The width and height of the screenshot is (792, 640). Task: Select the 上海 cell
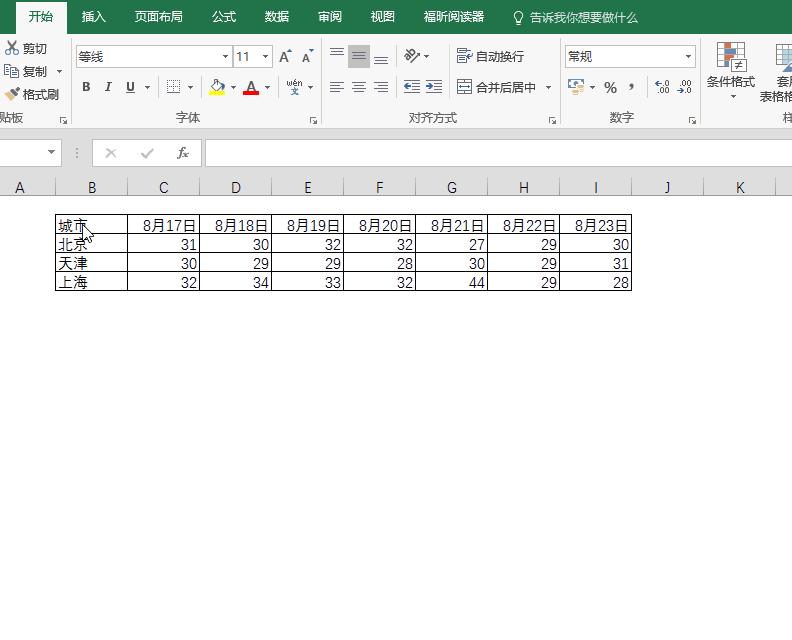(91, 281)
